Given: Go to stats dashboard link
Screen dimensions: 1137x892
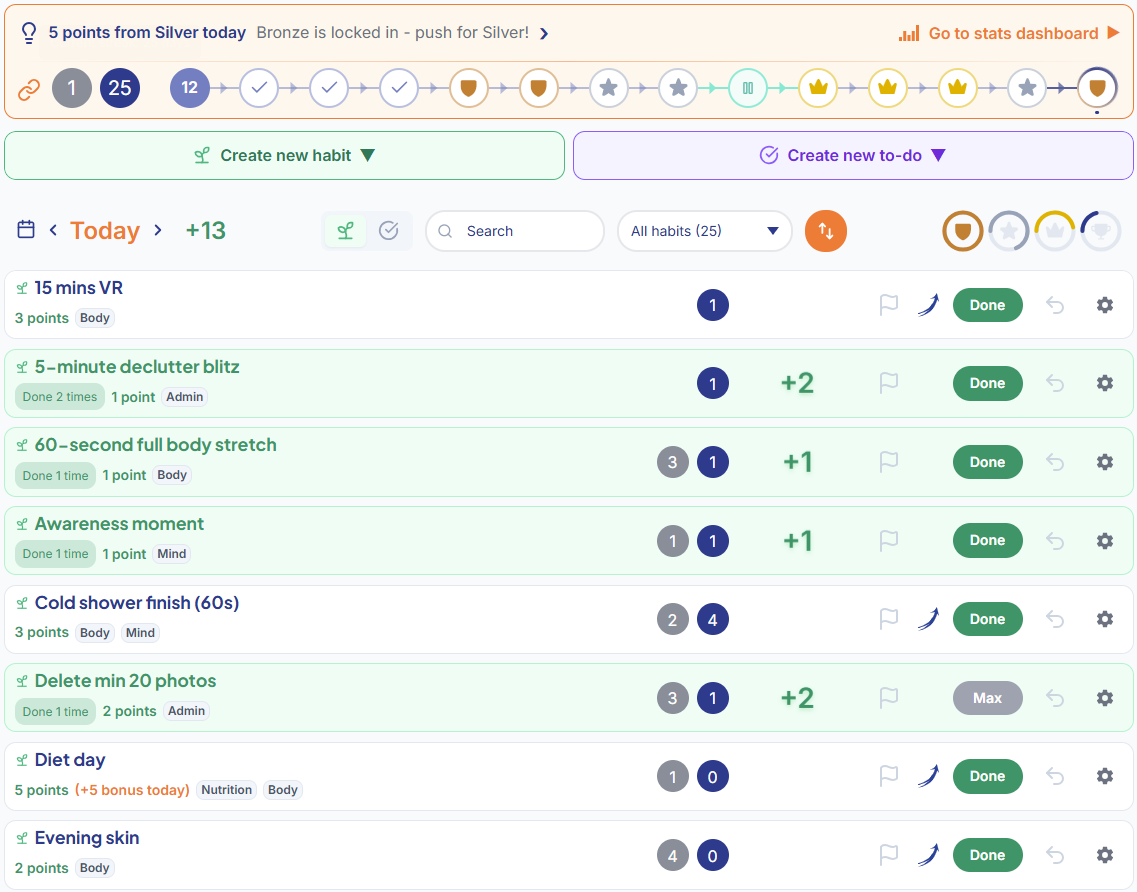Looking at the screenshot, I should tap(1009, 33).
